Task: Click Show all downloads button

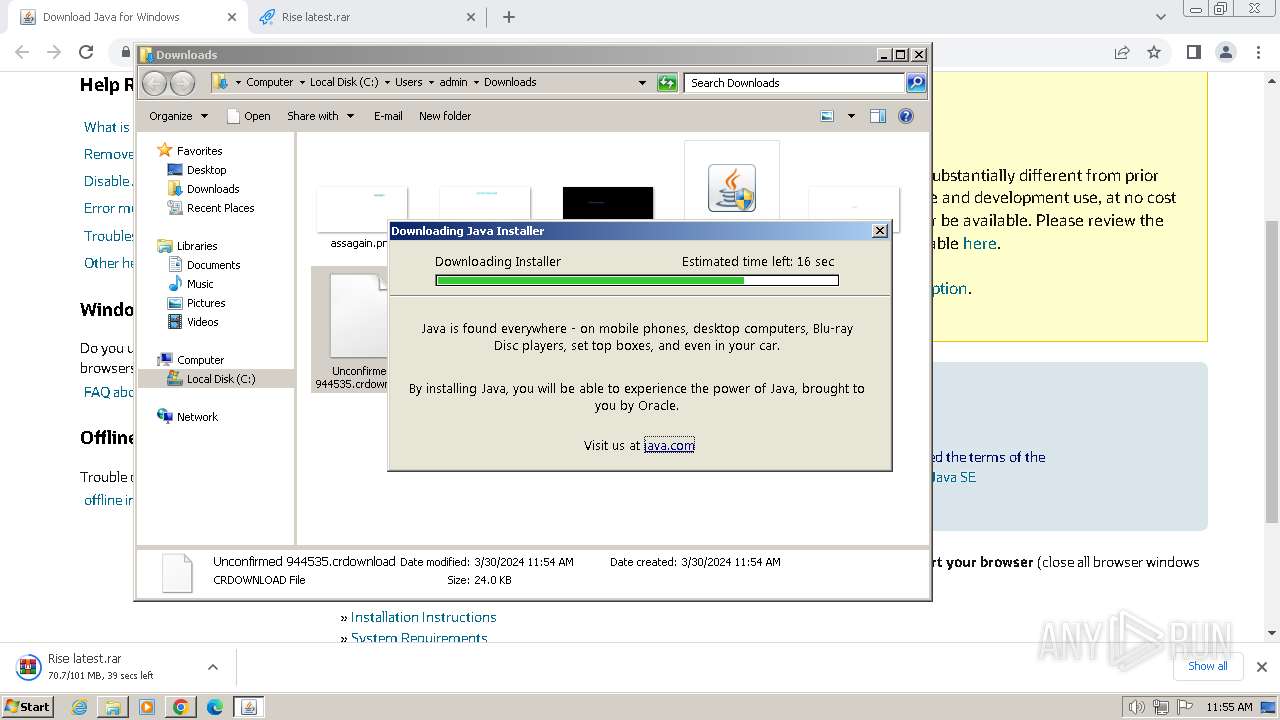Action: [x=1208, y=667]
